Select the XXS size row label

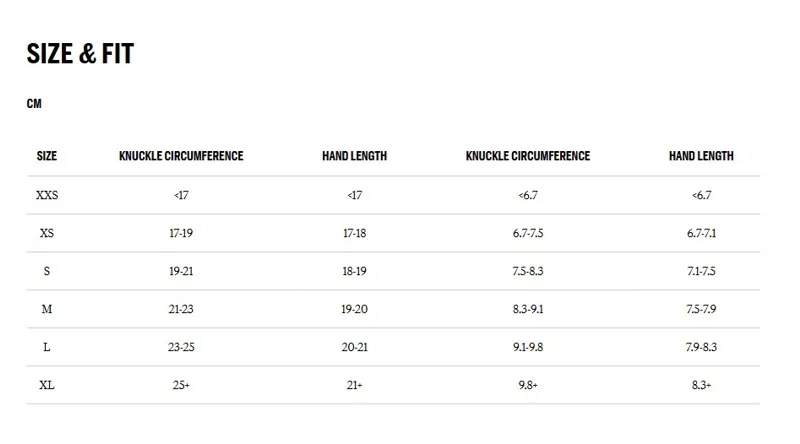(x=47, y=195)
